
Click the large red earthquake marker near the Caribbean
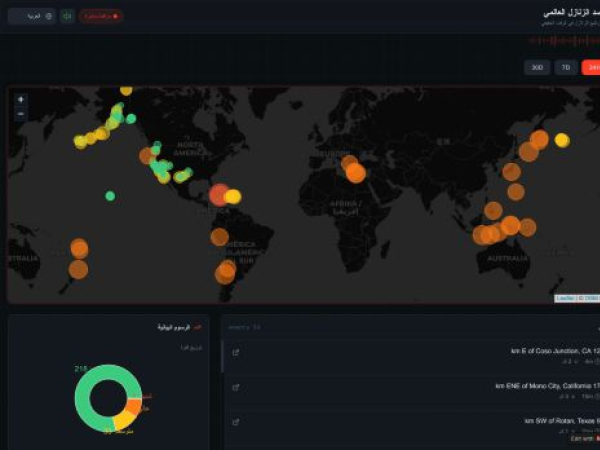point(219,194)
